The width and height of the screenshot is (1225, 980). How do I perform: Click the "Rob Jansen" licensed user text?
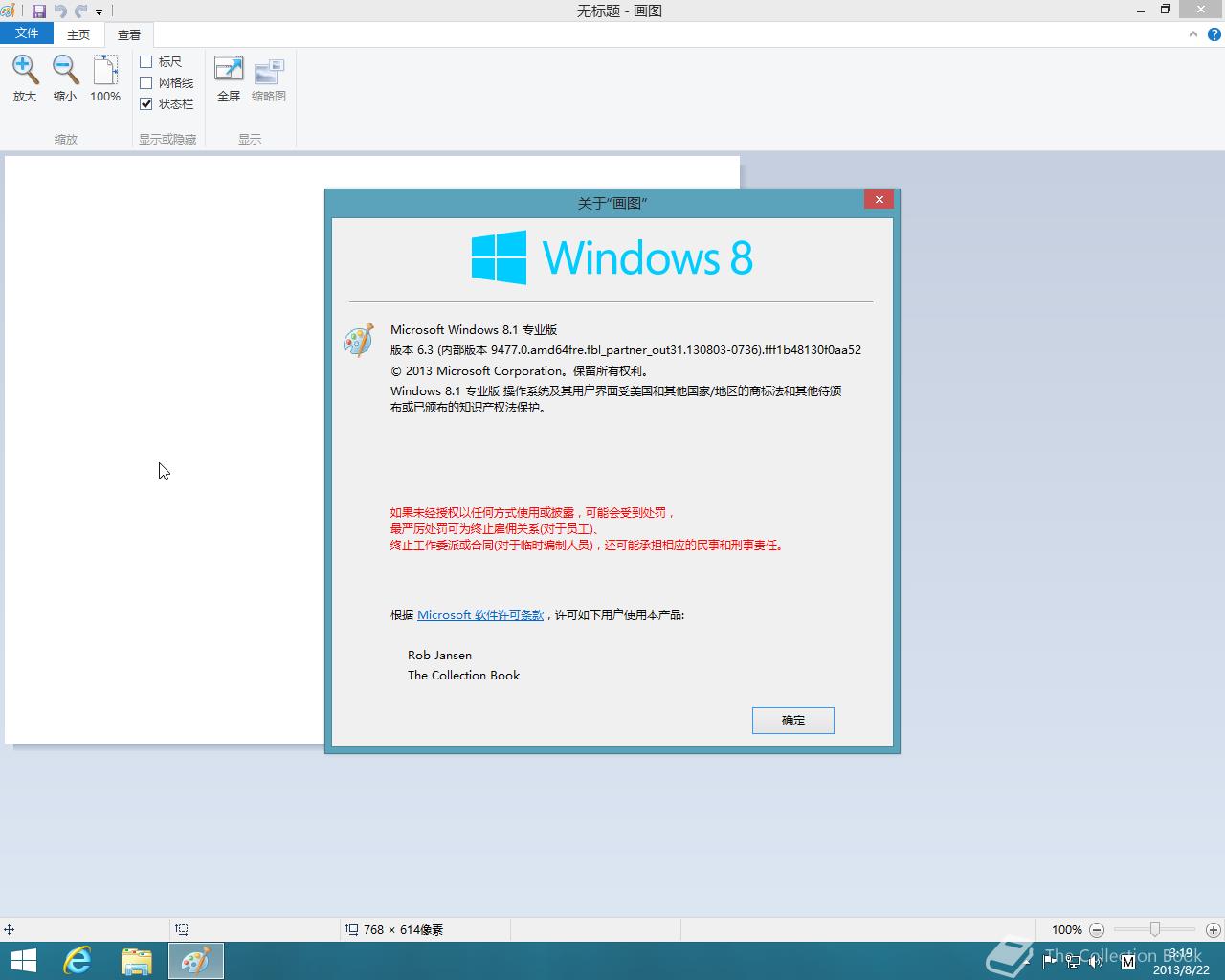click(x=439, y=656)
